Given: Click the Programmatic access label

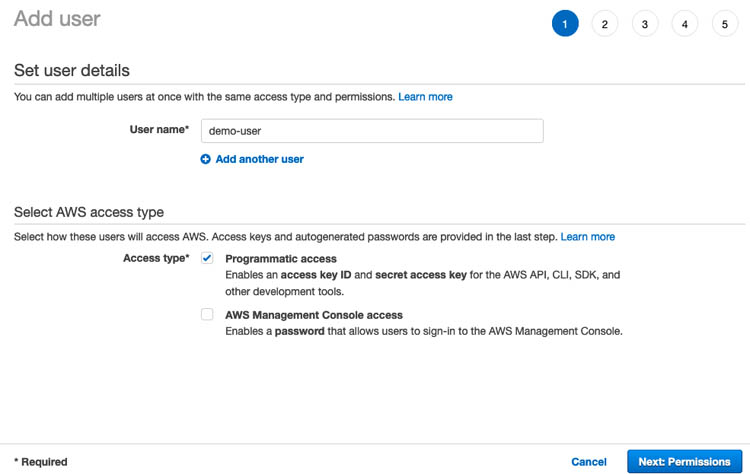Looking at the screenshot, I should pos(281,259).
